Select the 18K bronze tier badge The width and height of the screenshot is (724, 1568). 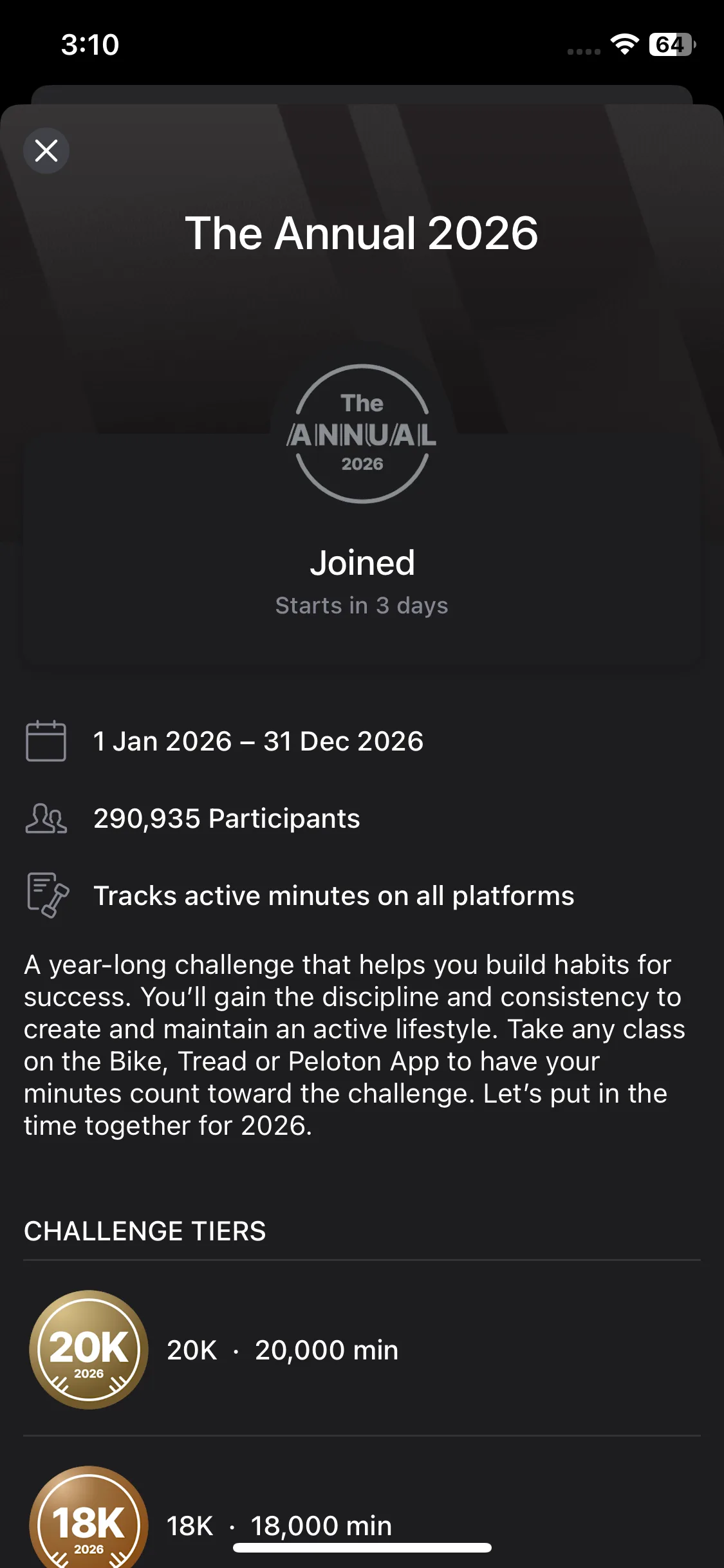89,1522
